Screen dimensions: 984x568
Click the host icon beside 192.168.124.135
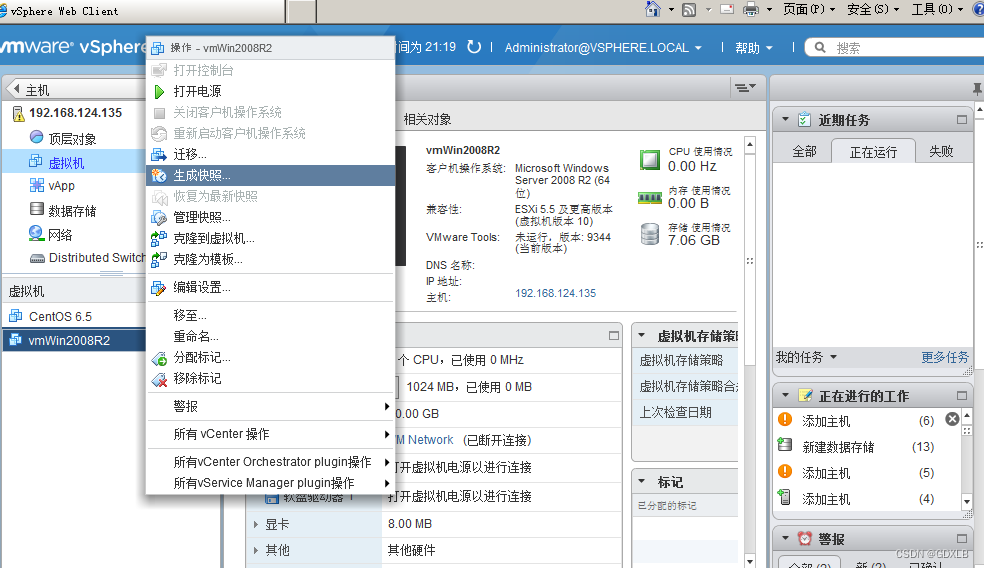[x=18, y=113]
